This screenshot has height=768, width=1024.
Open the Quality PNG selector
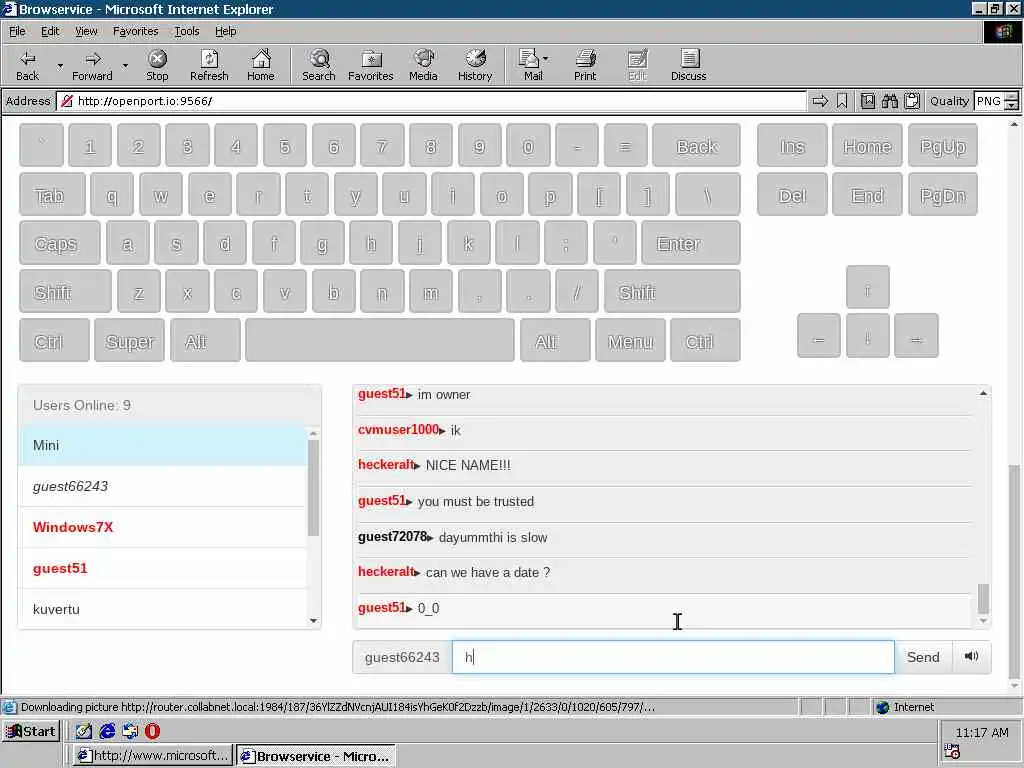point(995,101)
